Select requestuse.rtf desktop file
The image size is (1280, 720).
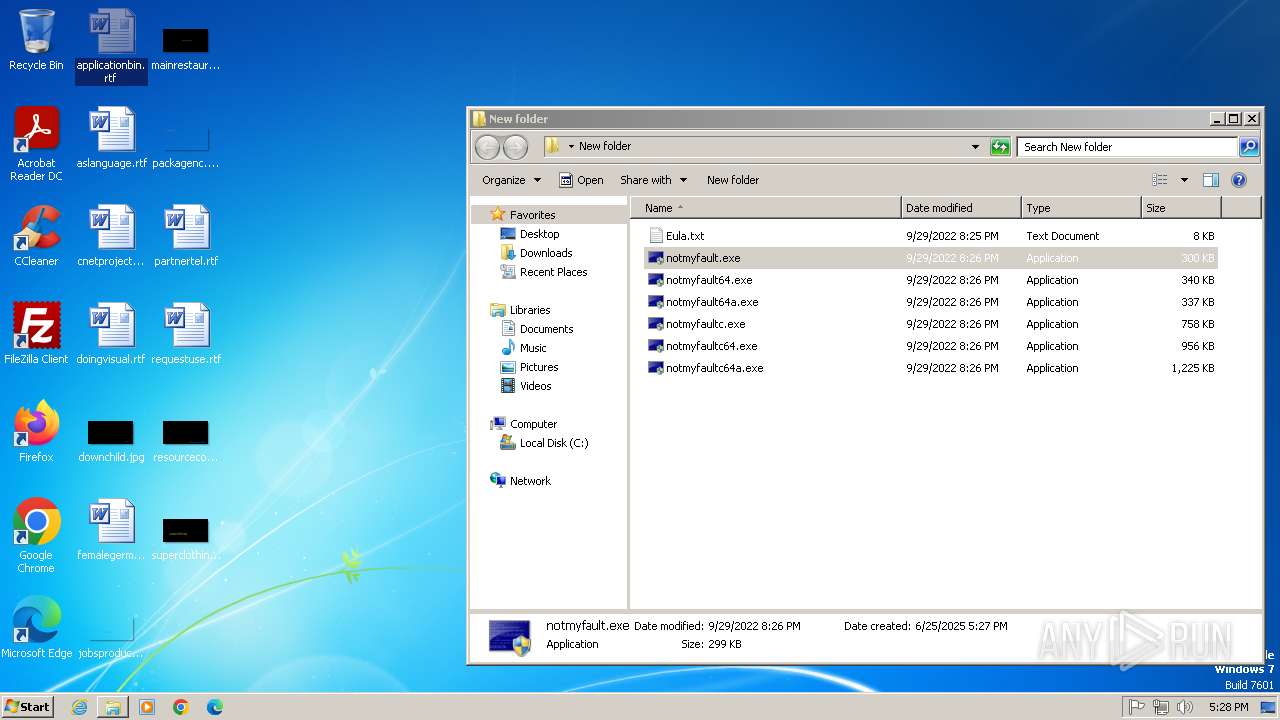click(186, 334)
